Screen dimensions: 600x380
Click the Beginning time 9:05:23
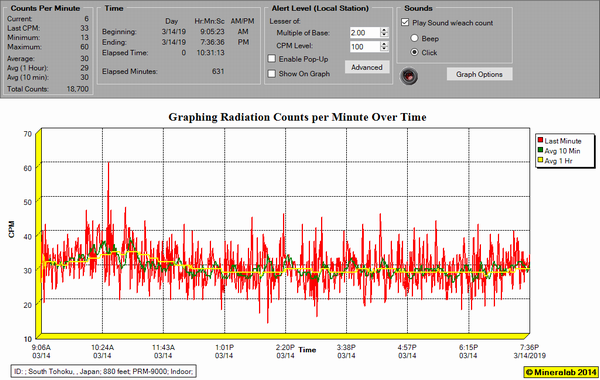pos(212,31)
